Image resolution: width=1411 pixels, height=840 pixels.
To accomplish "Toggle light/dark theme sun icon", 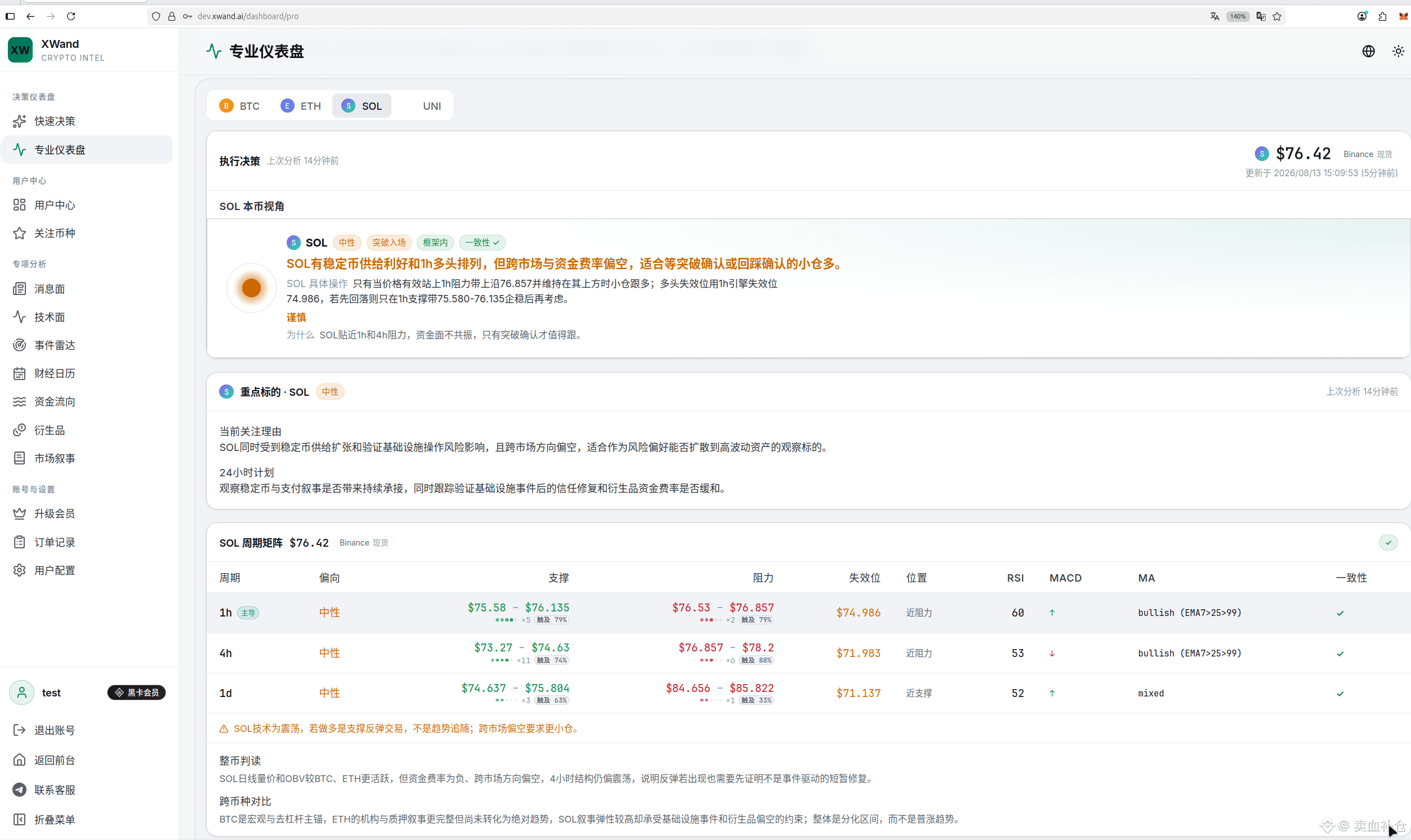I will 1399,51.
